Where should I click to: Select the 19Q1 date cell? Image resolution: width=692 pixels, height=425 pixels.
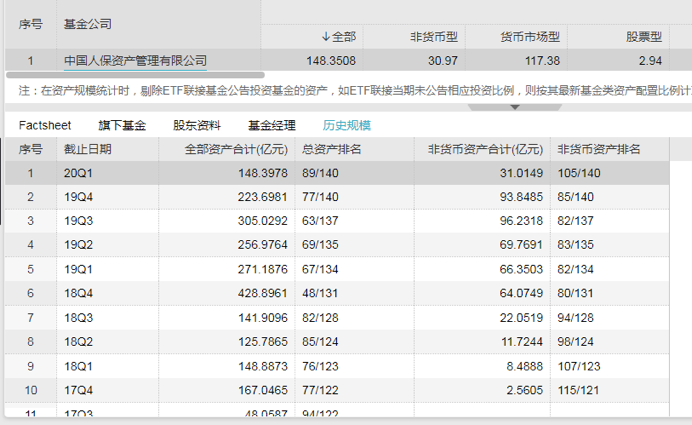78,269
